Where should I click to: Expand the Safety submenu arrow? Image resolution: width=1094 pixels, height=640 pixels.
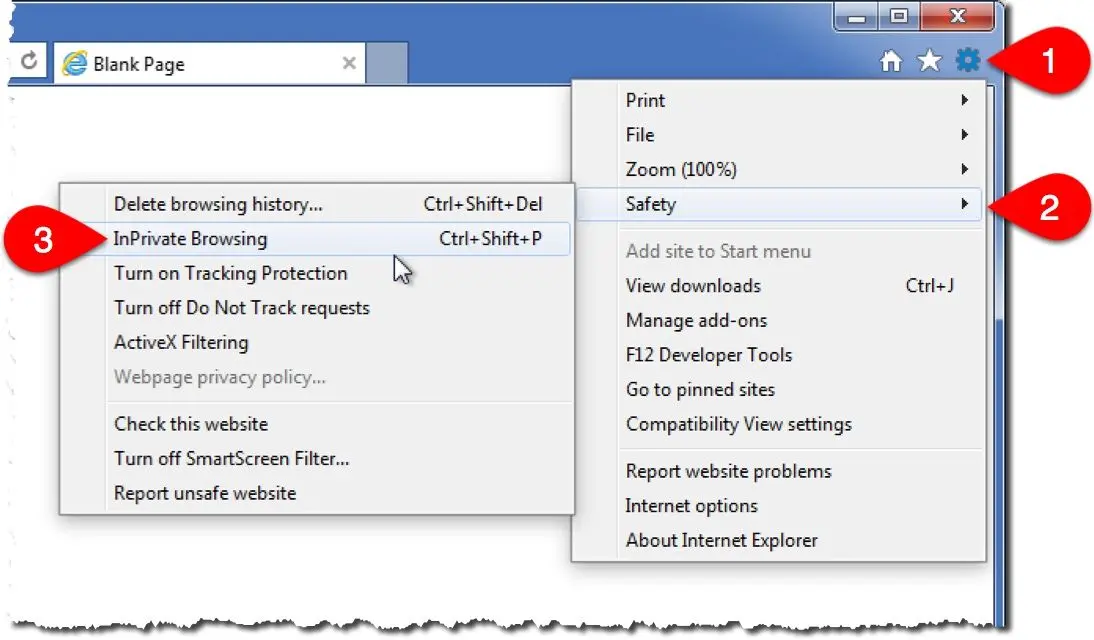click(x=964, y=204)
